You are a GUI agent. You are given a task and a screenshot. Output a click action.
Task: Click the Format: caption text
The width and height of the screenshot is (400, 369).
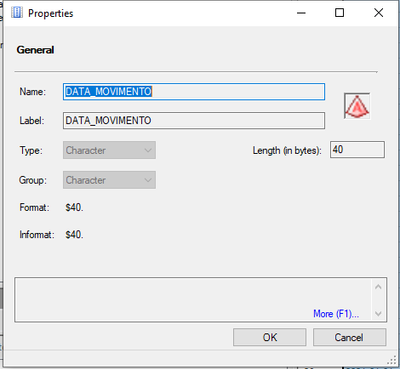pos(34,208)
